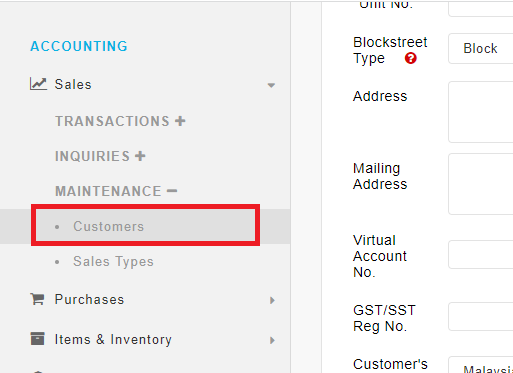
Task: Click into the Mailing Address text area
Action: coord(481,184)
